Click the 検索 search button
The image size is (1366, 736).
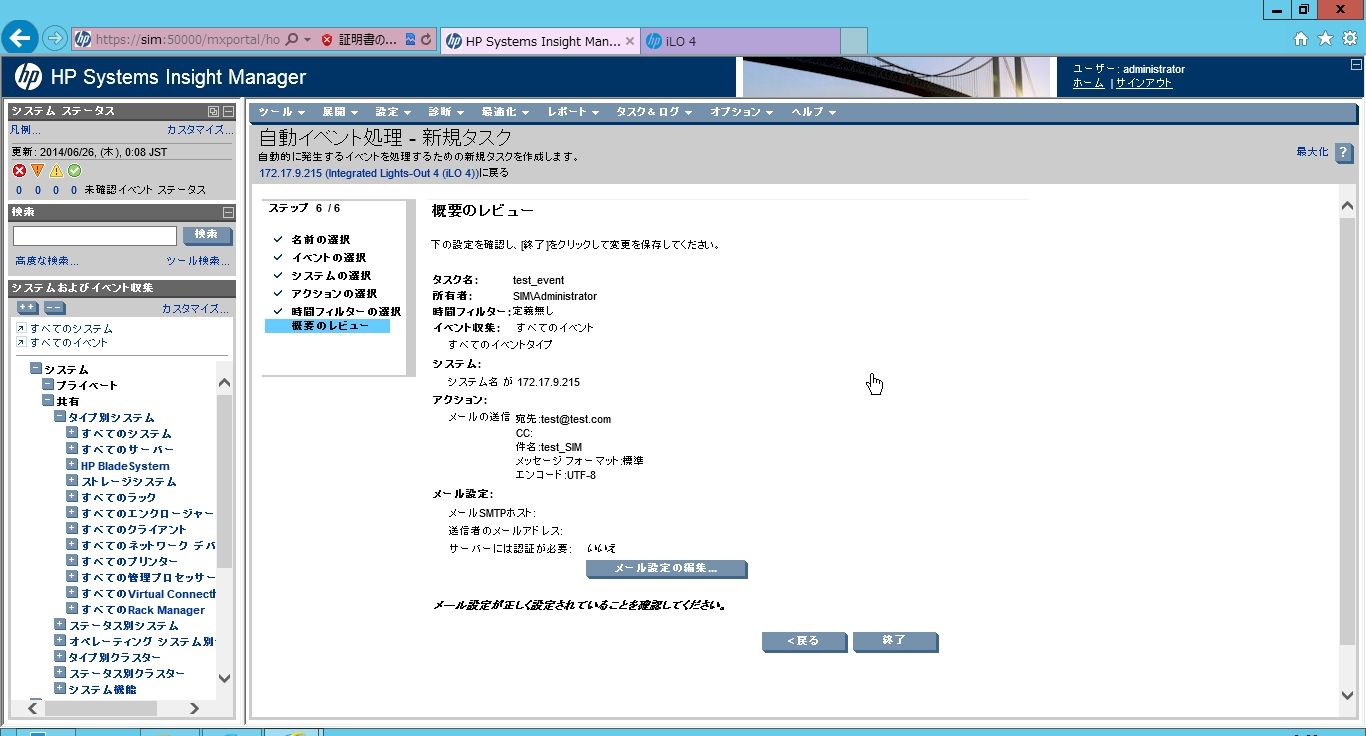(207, 235)
